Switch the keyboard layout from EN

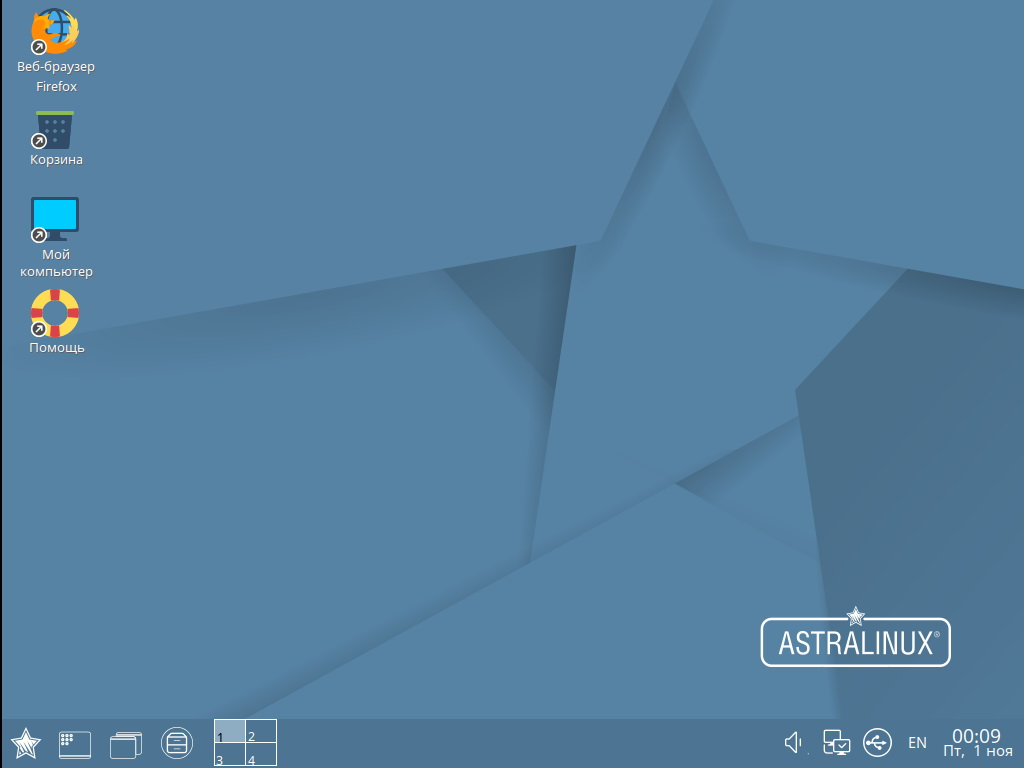coord(917,743)
